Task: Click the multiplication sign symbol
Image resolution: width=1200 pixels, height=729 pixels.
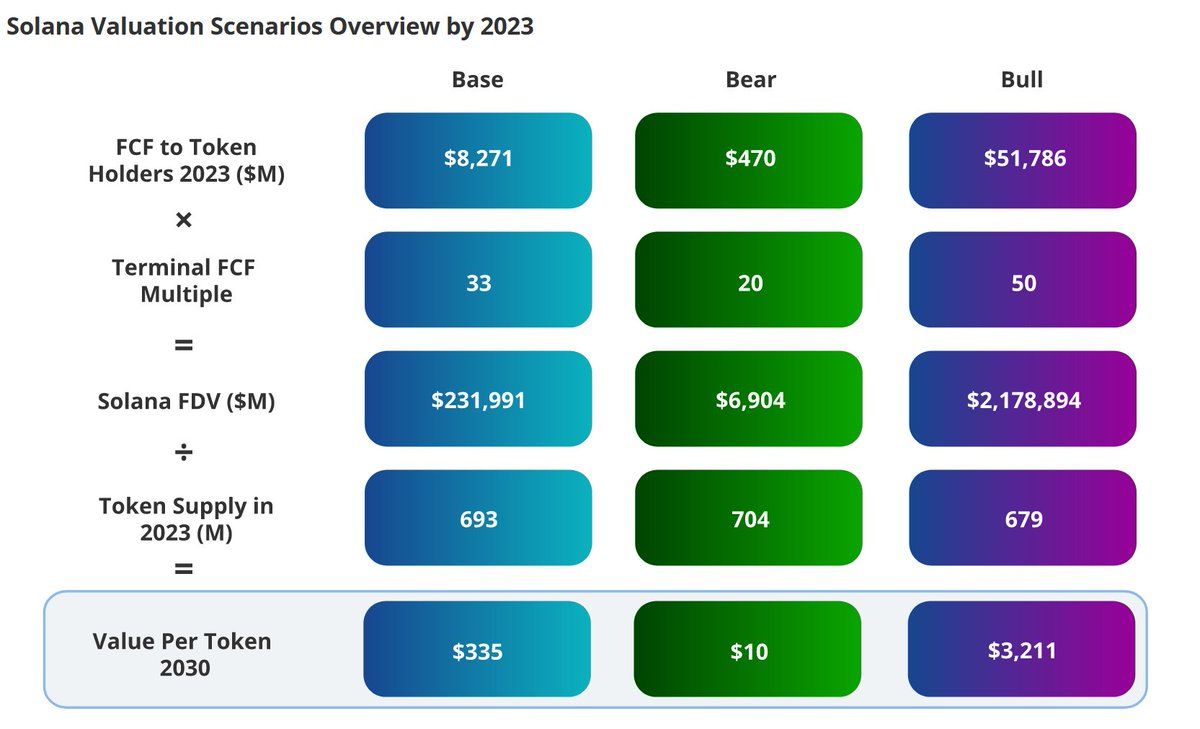Action: pos(184,220)
